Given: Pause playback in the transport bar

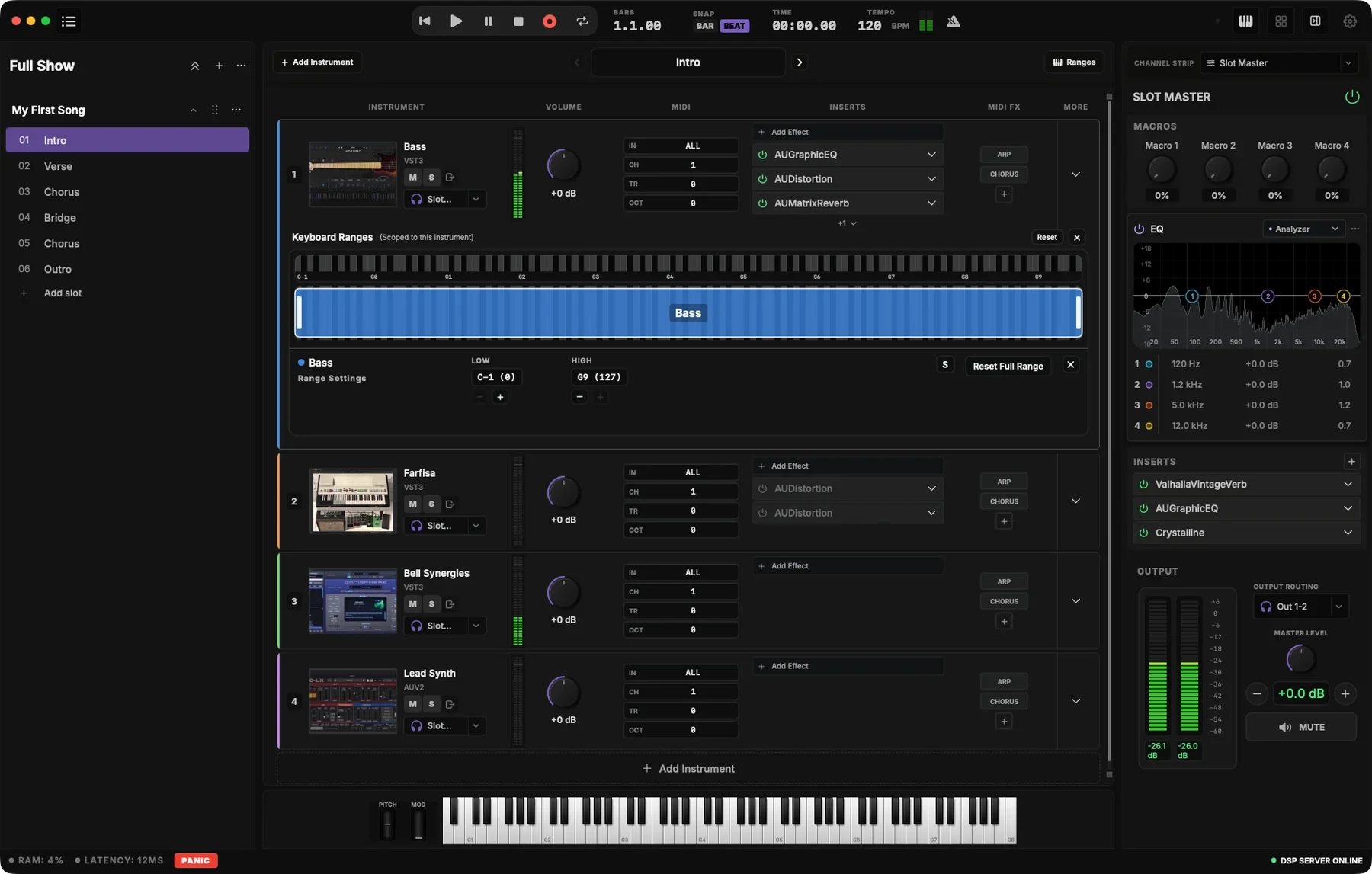Looking at the screenshot, I should (488, 21).
